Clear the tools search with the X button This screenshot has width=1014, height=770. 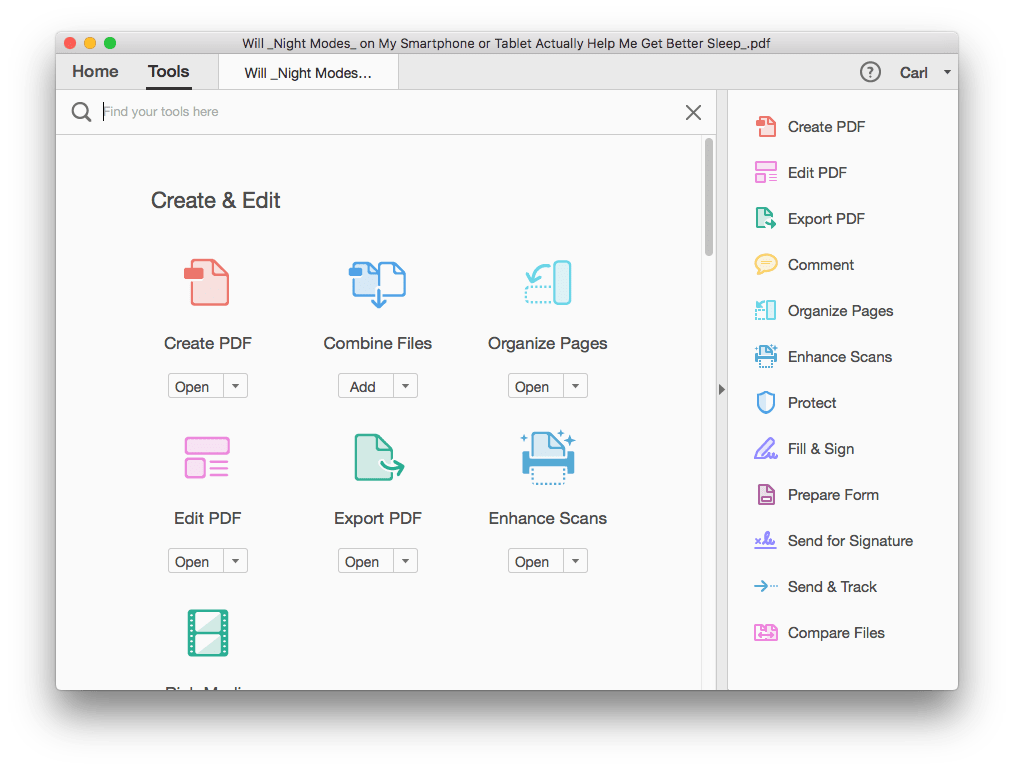693,112
